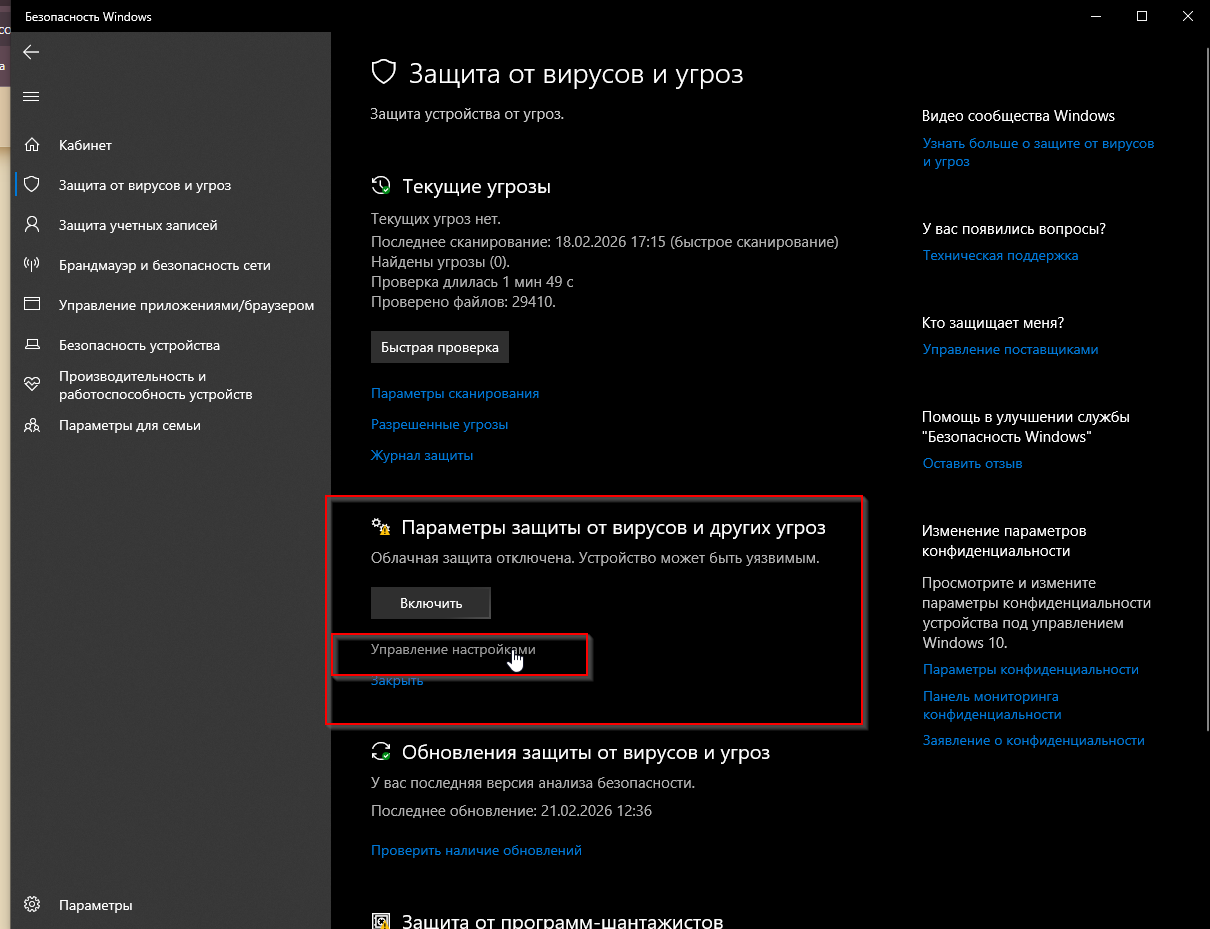Click Управление настройками link
The height and width of the screenshot is (929, 1210).
[453, 649]
